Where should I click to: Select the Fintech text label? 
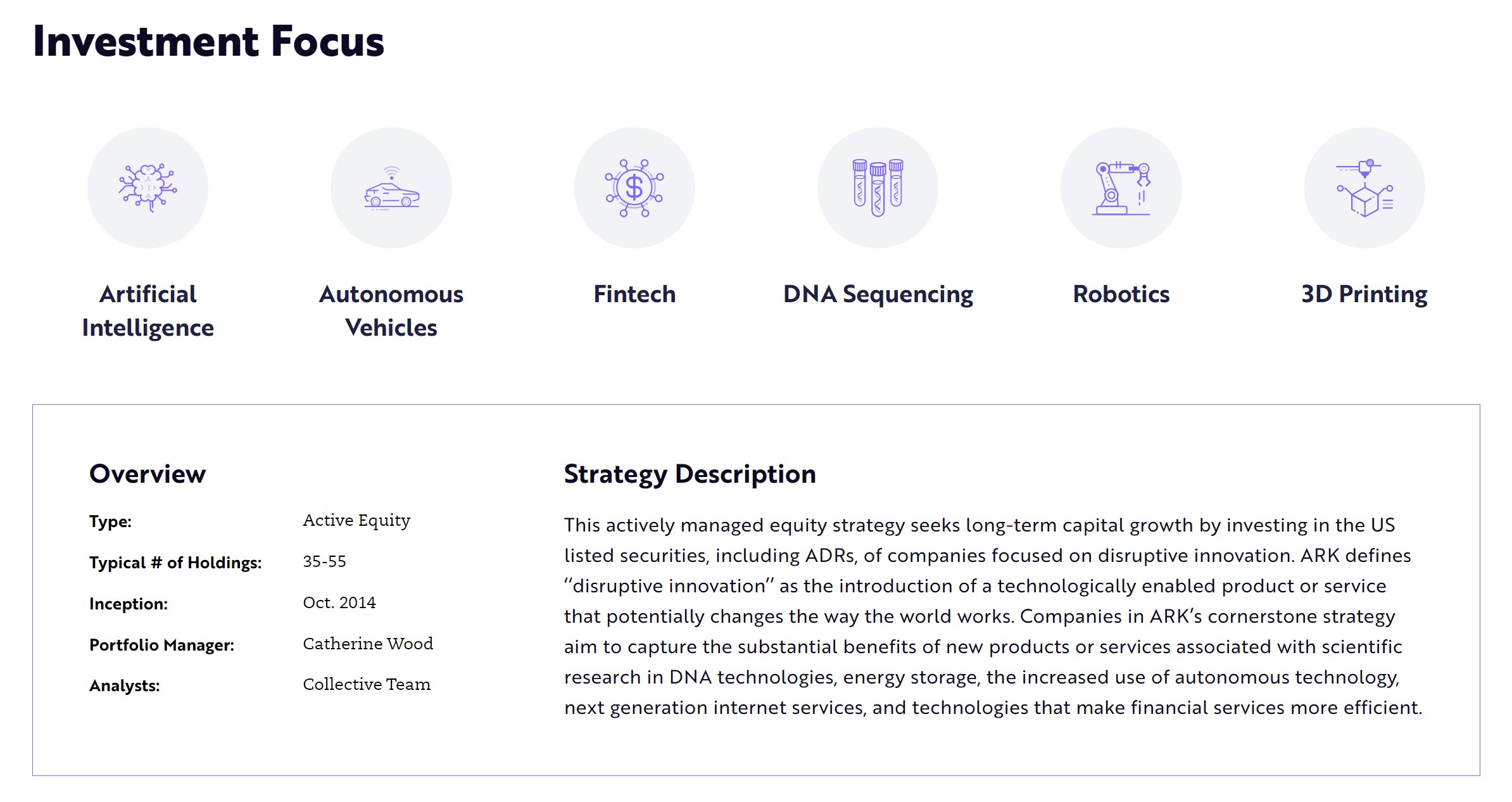[634, 295]
